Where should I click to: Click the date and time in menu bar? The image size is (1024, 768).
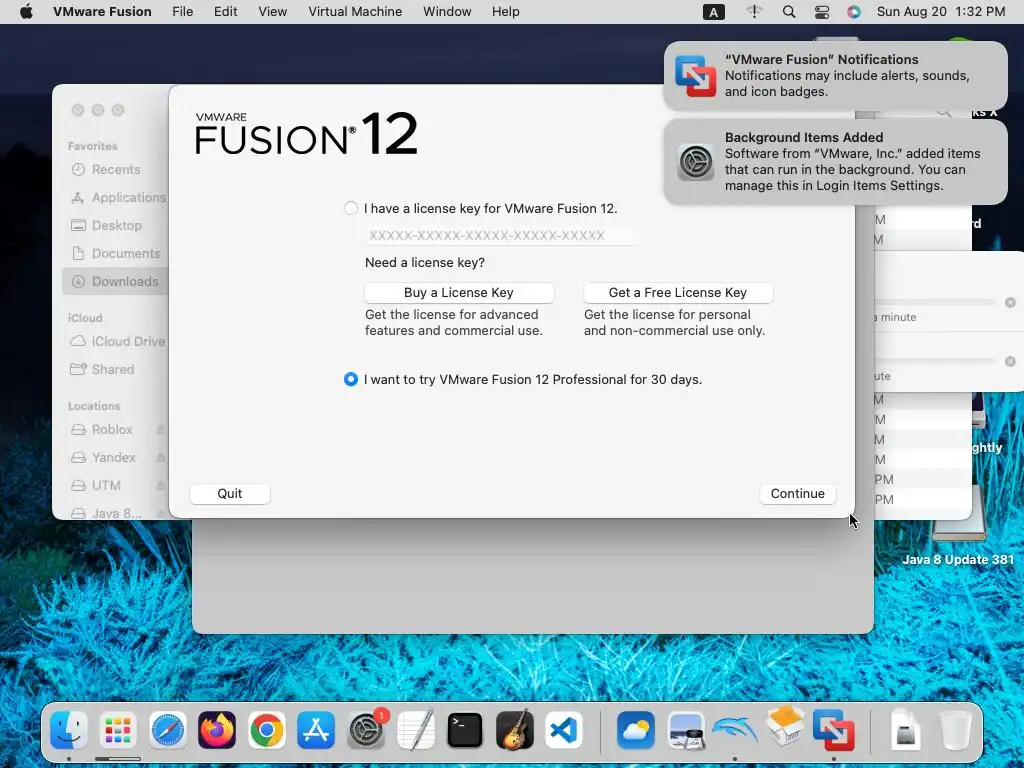click(940, 12)
